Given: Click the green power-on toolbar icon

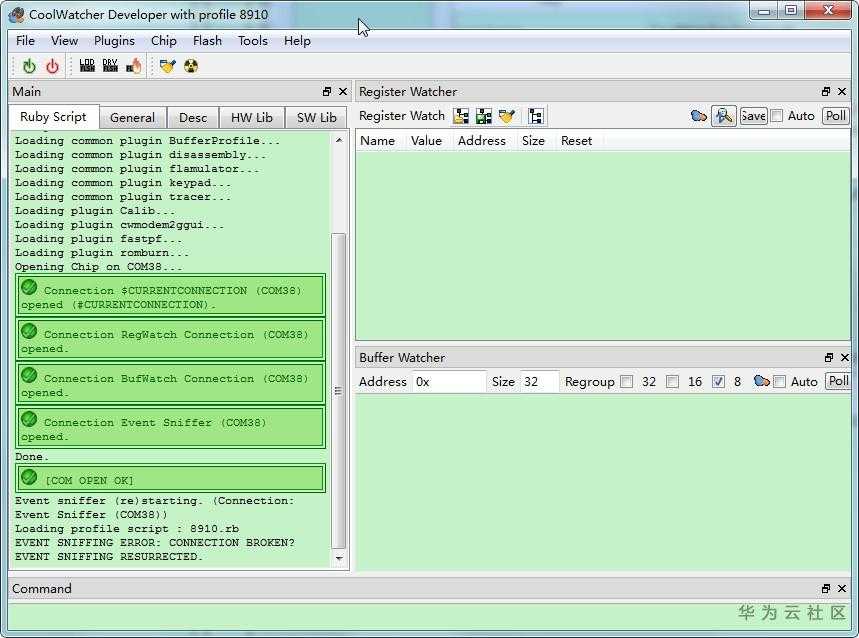Looking at the screenshot, I should [29, 66].
